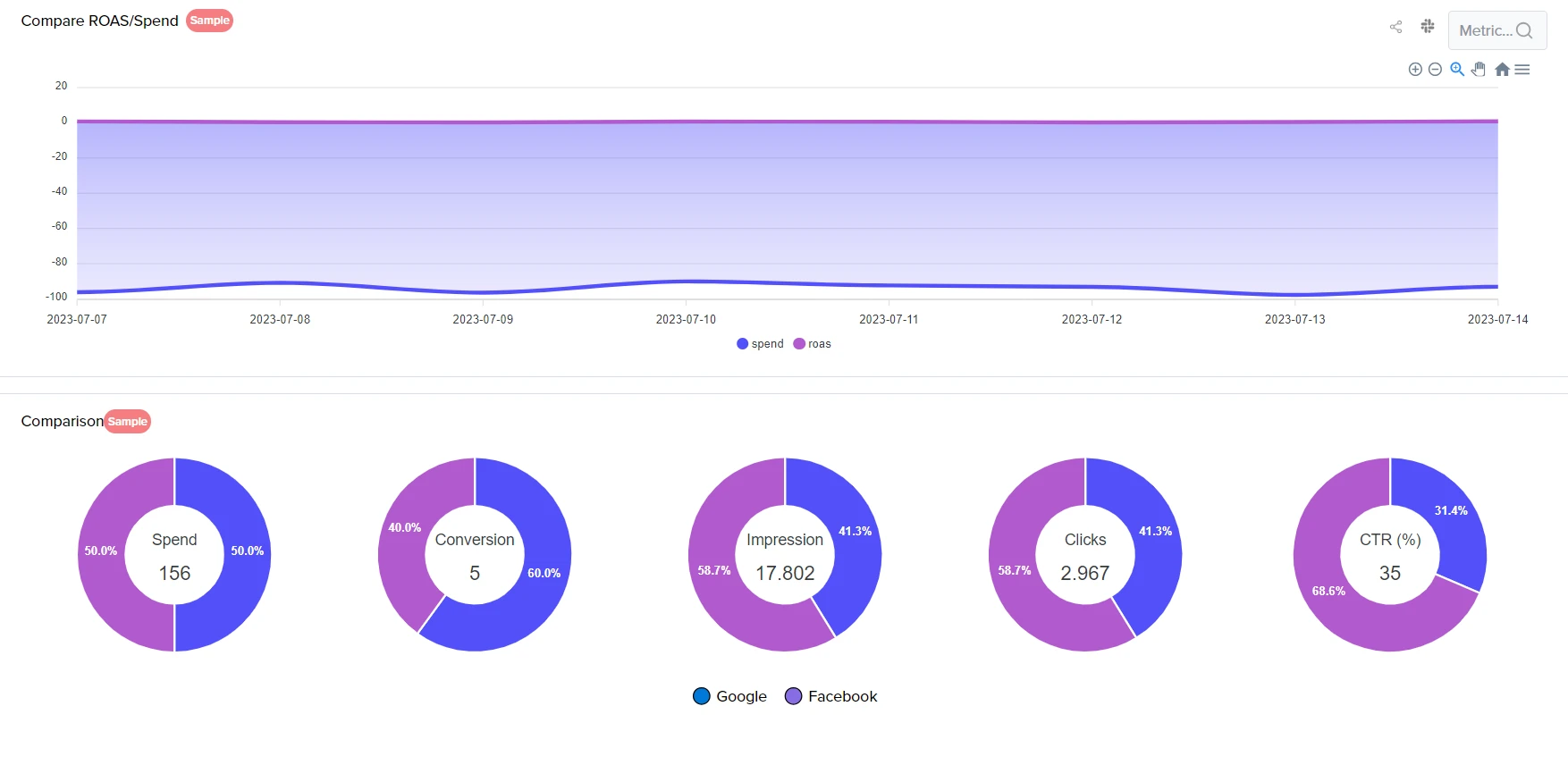This screenshot has width=1568, height=765.
Task: Toggle the Facebook legend item
Action: click(831, 696)
